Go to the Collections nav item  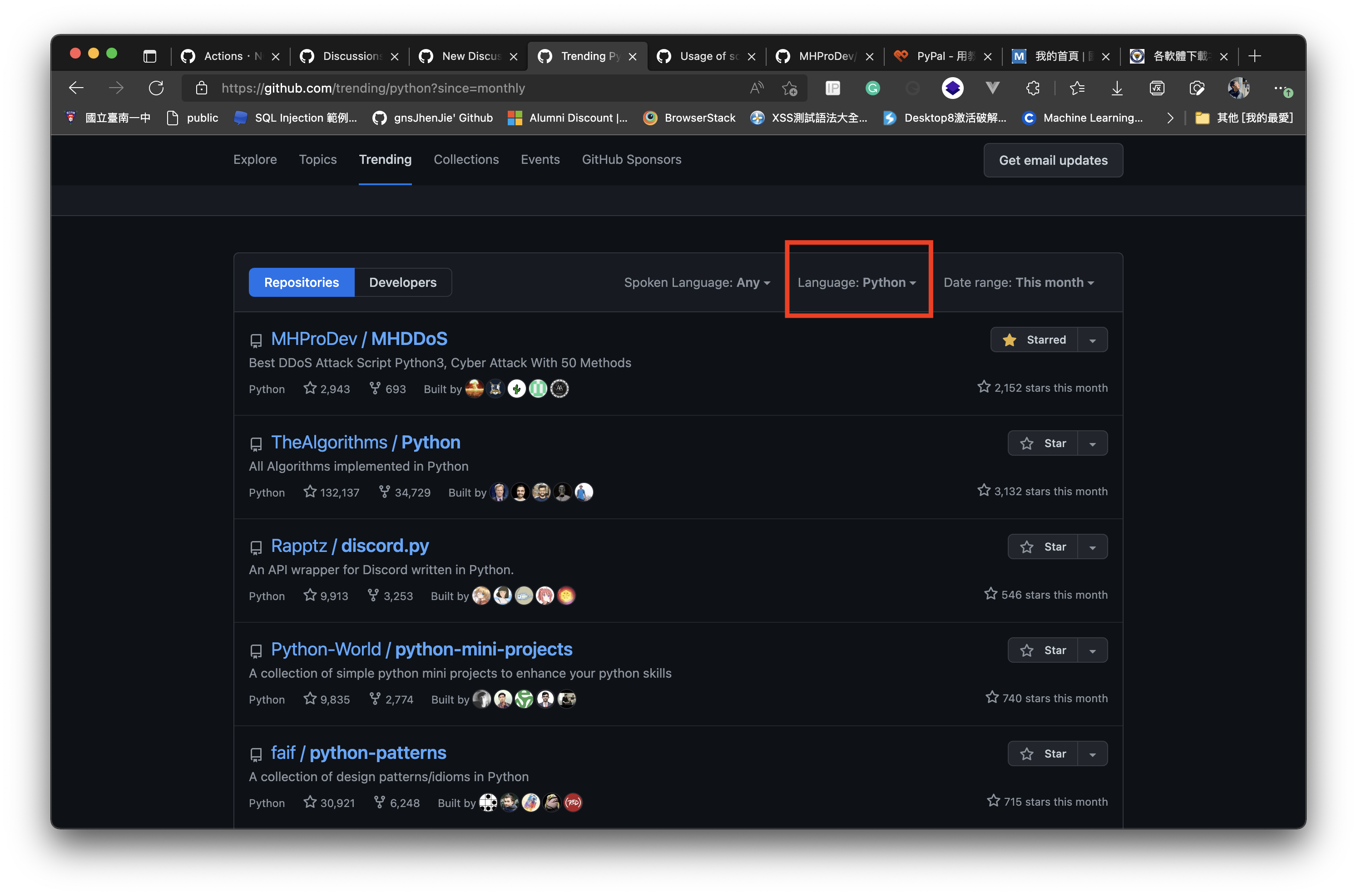[x=466, y=159]
